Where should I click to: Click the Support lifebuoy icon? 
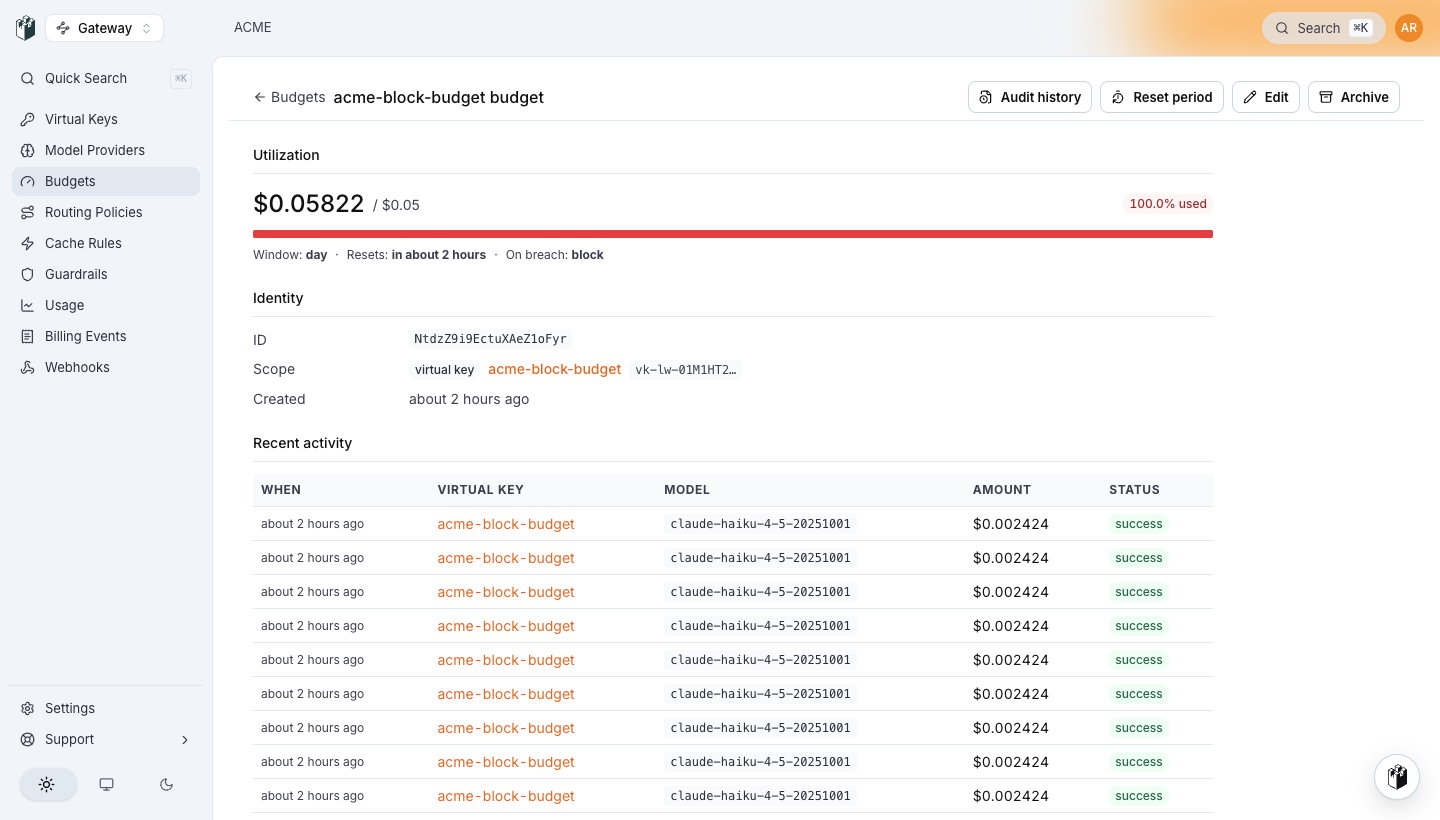tap(28, 739)
